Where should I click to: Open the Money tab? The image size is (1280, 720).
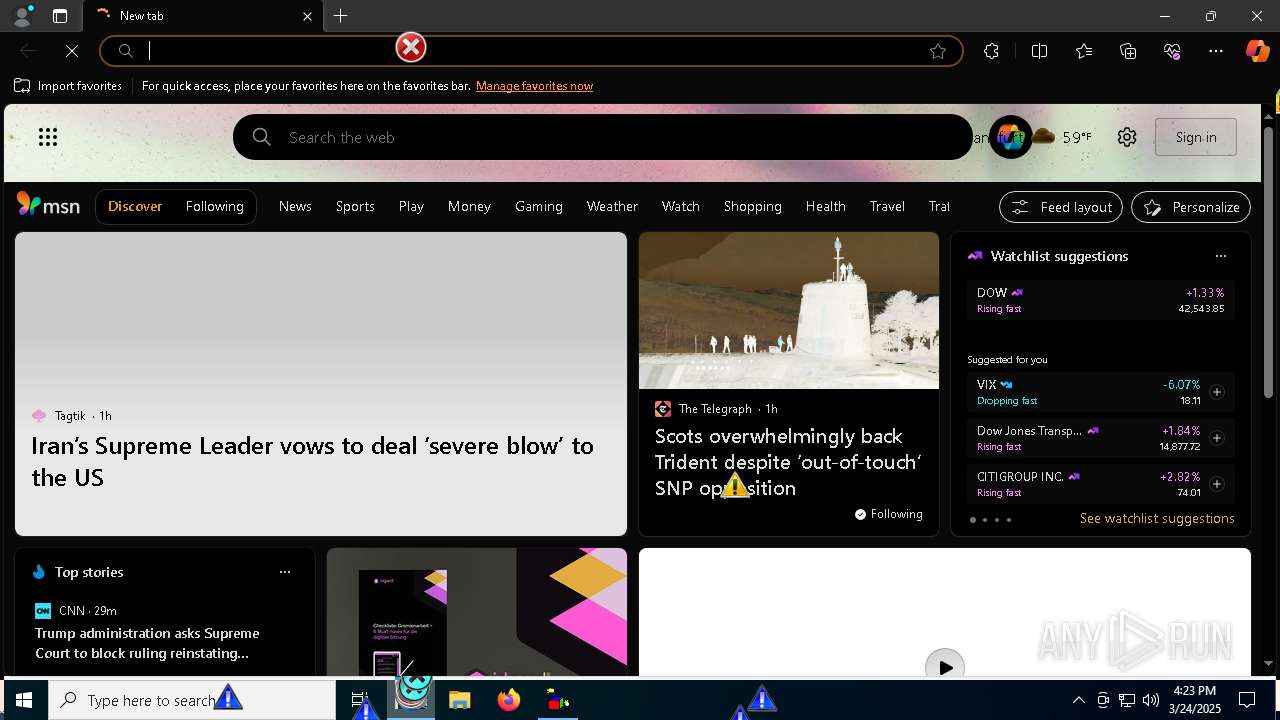click(x=469, y=206)
